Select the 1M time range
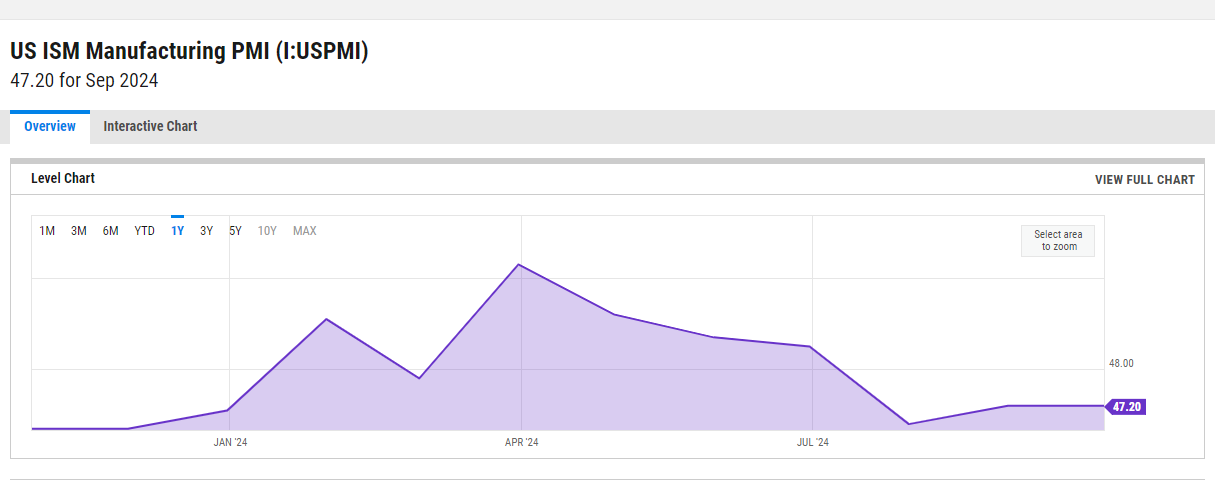Viewport: 1215px width, 480px height. click(47, 231)
